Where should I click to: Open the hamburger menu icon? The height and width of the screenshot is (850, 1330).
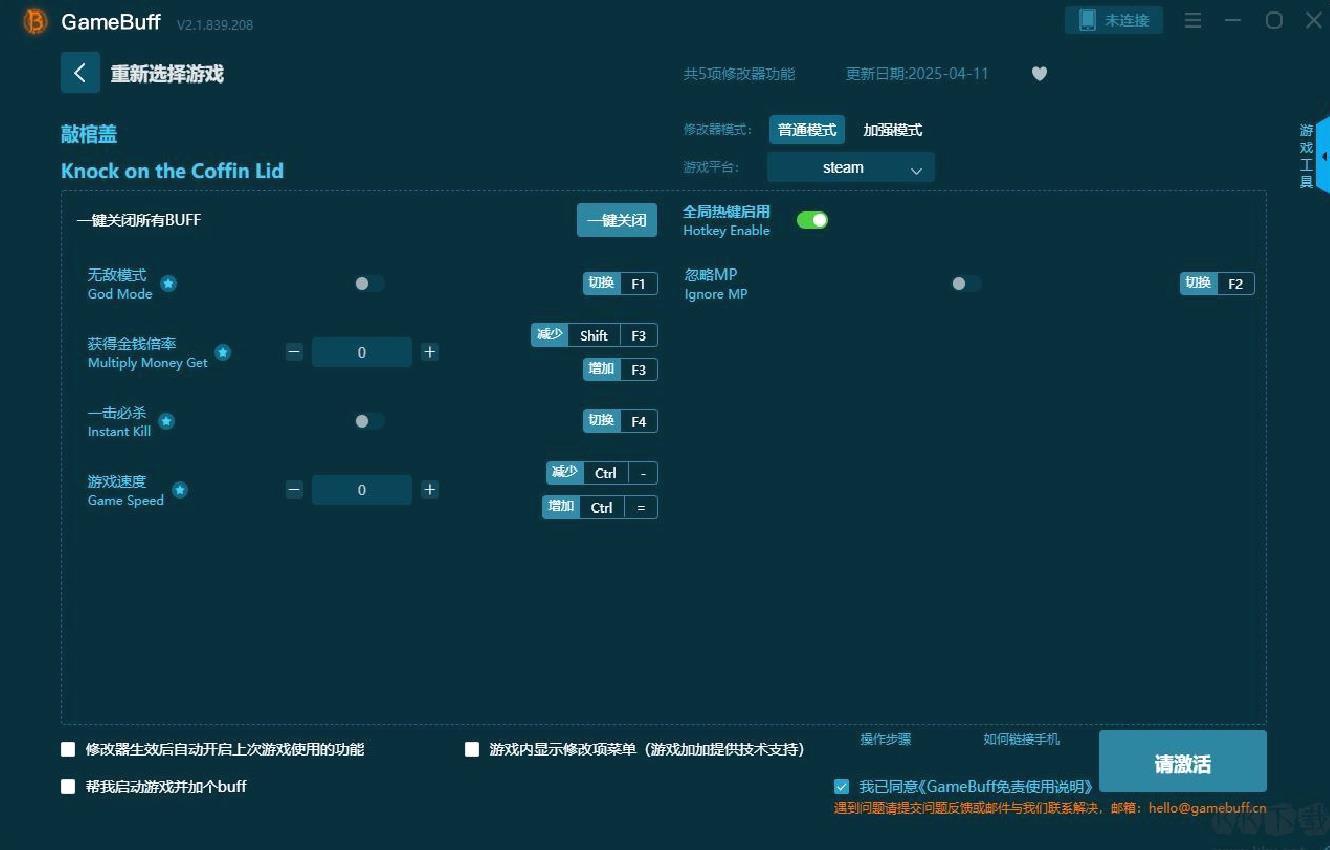(x=1193, y=20)
